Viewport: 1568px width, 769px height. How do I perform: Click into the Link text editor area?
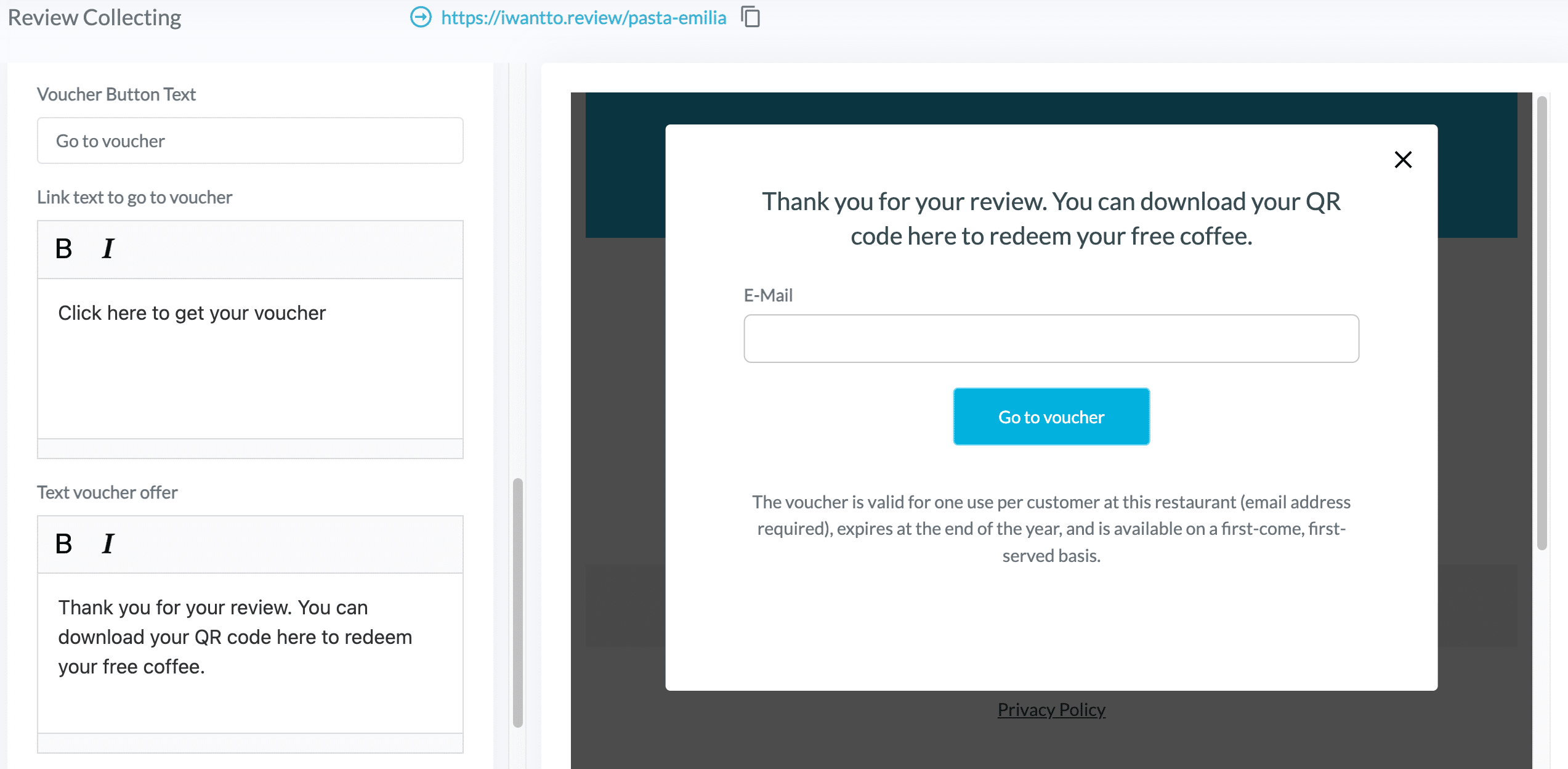pyautogui.click(x=250, y=357)
